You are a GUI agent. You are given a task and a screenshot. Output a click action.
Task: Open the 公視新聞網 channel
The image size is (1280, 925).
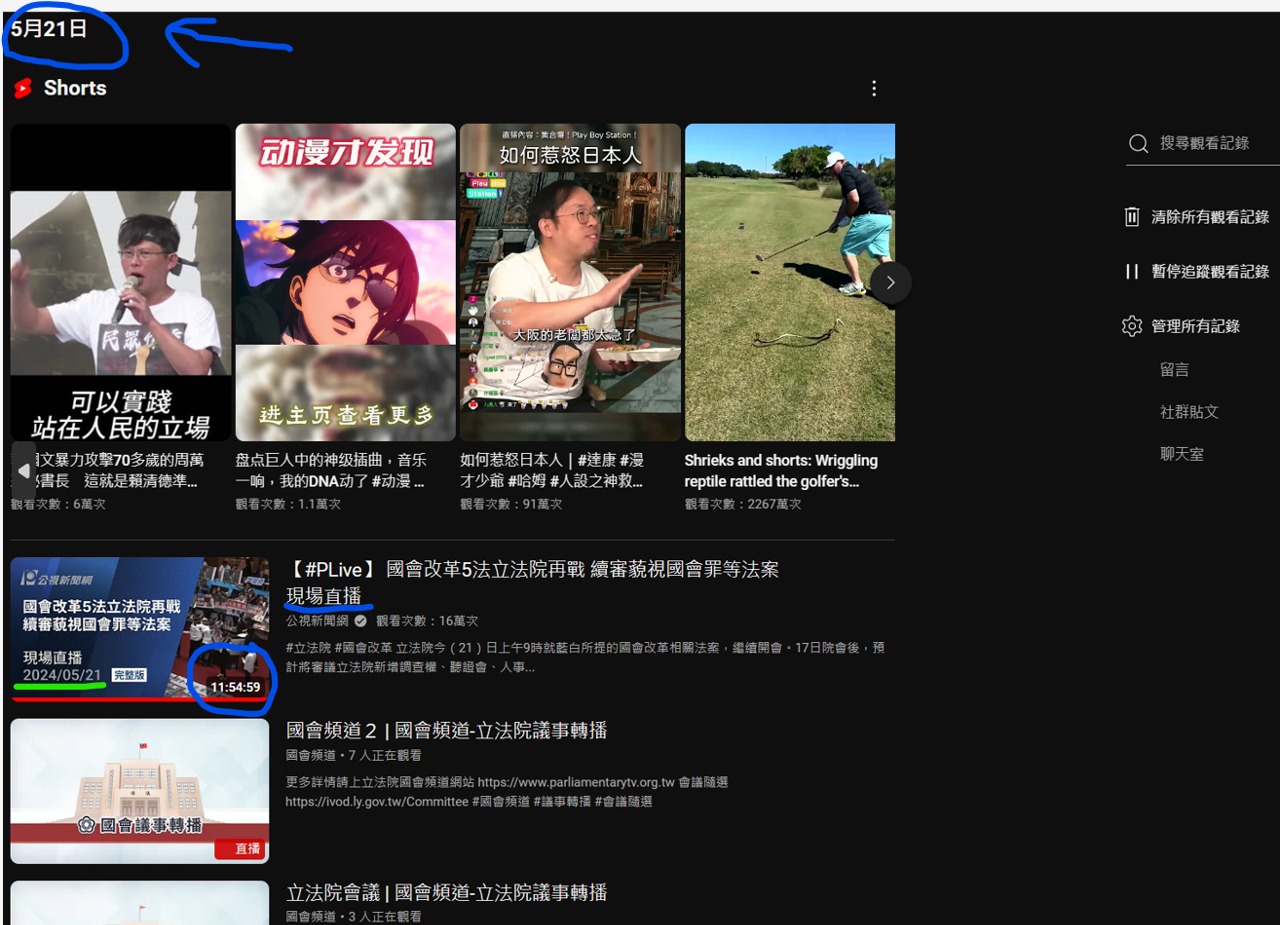[x=317, y=621]
